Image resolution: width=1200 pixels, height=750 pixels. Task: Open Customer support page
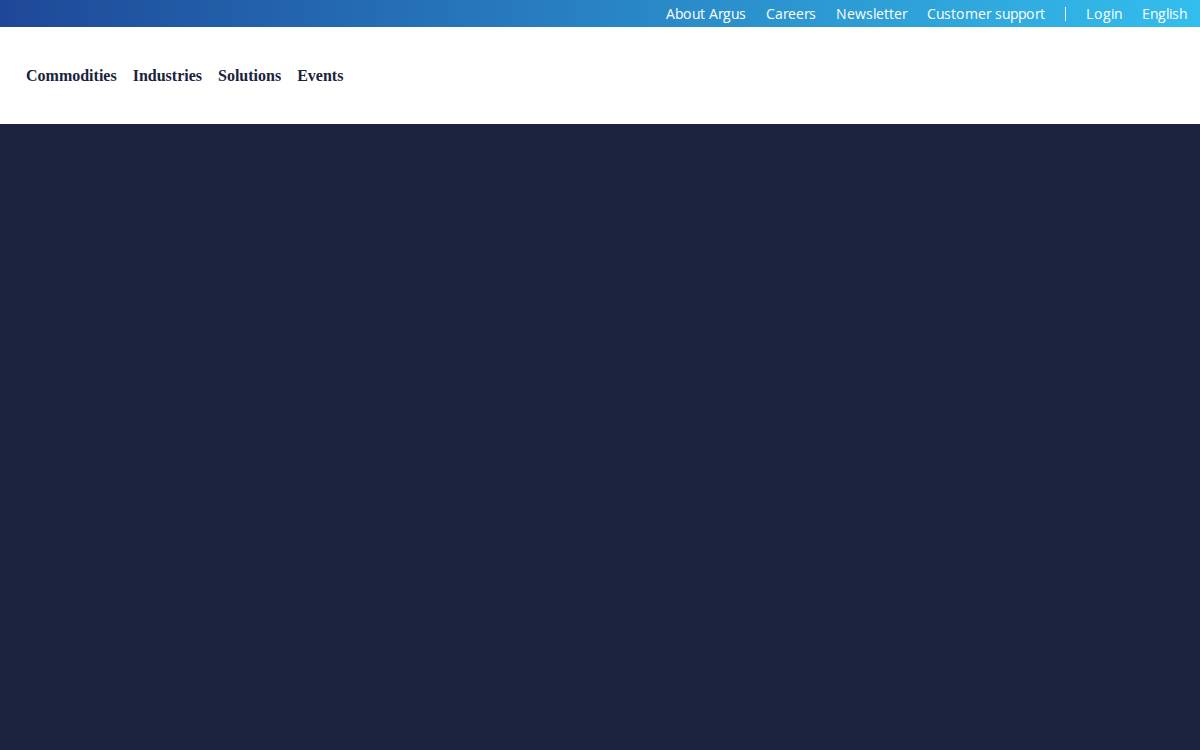pos(986,14)
